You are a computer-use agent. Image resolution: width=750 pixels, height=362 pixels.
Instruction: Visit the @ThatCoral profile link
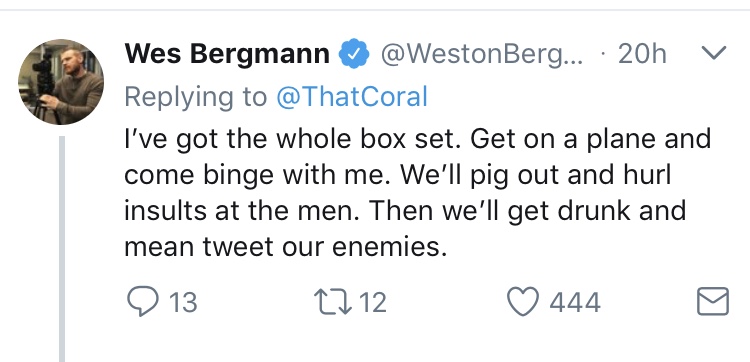pos(352,97)
